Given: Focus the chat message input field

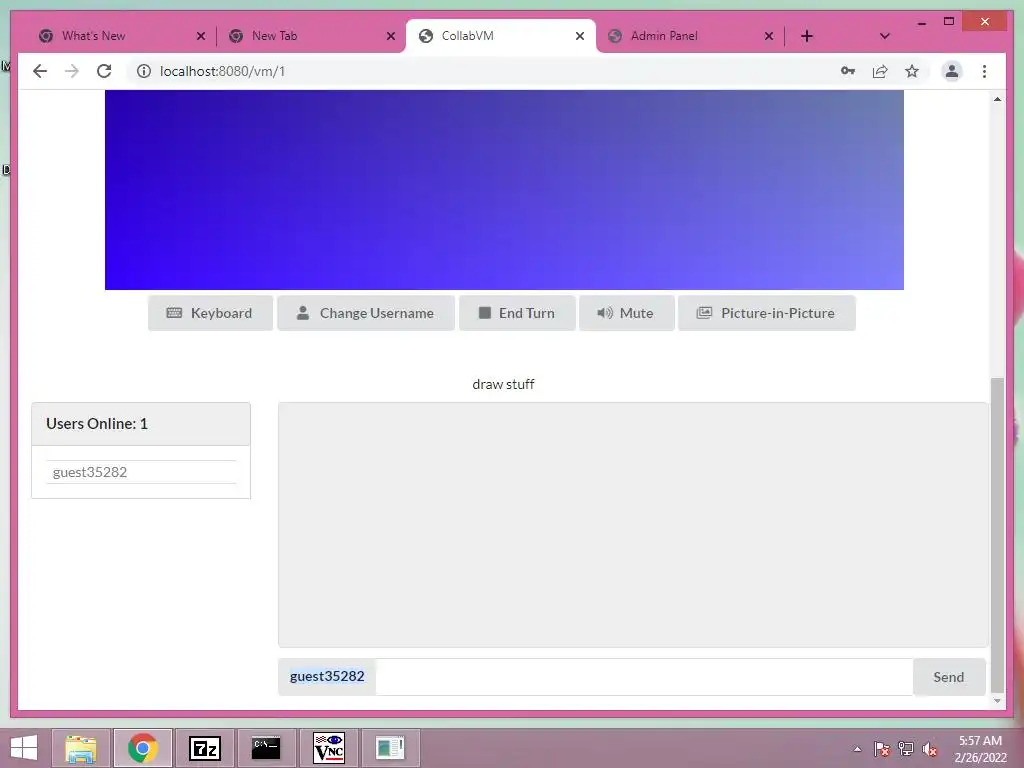Looking at the screenshot, I should tap(644, 677).
